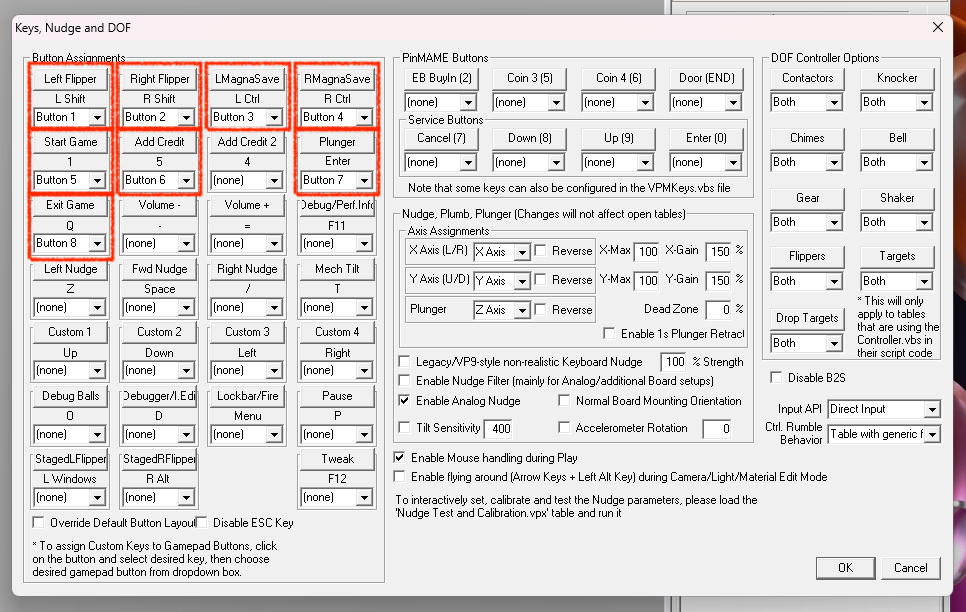The image size is (966, 612).
Task: Click OK to save settings
Action: [x=845, y=568]
